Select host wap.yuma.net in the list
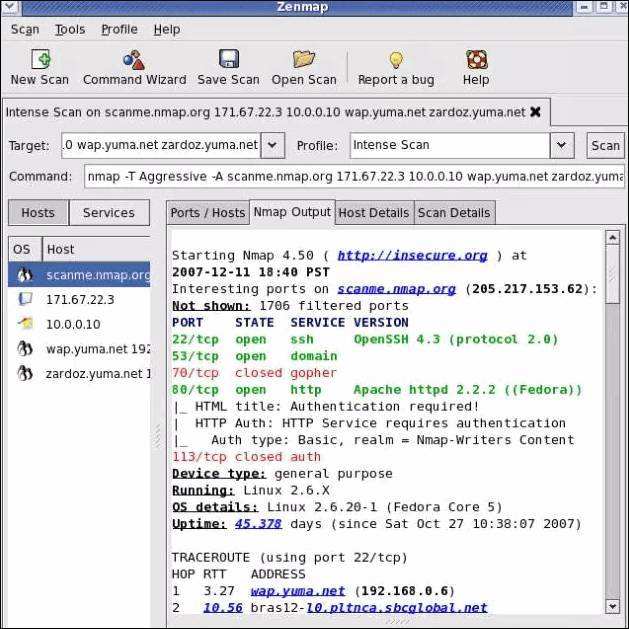This screenshot has height=629, width=629. tap(79, 349)
